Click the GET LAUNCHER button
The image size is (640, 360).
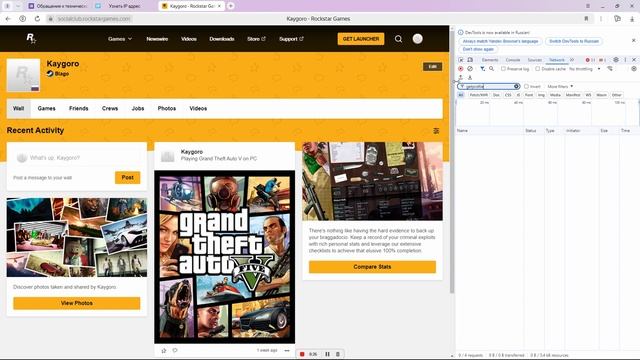click(x=361, y=39)
